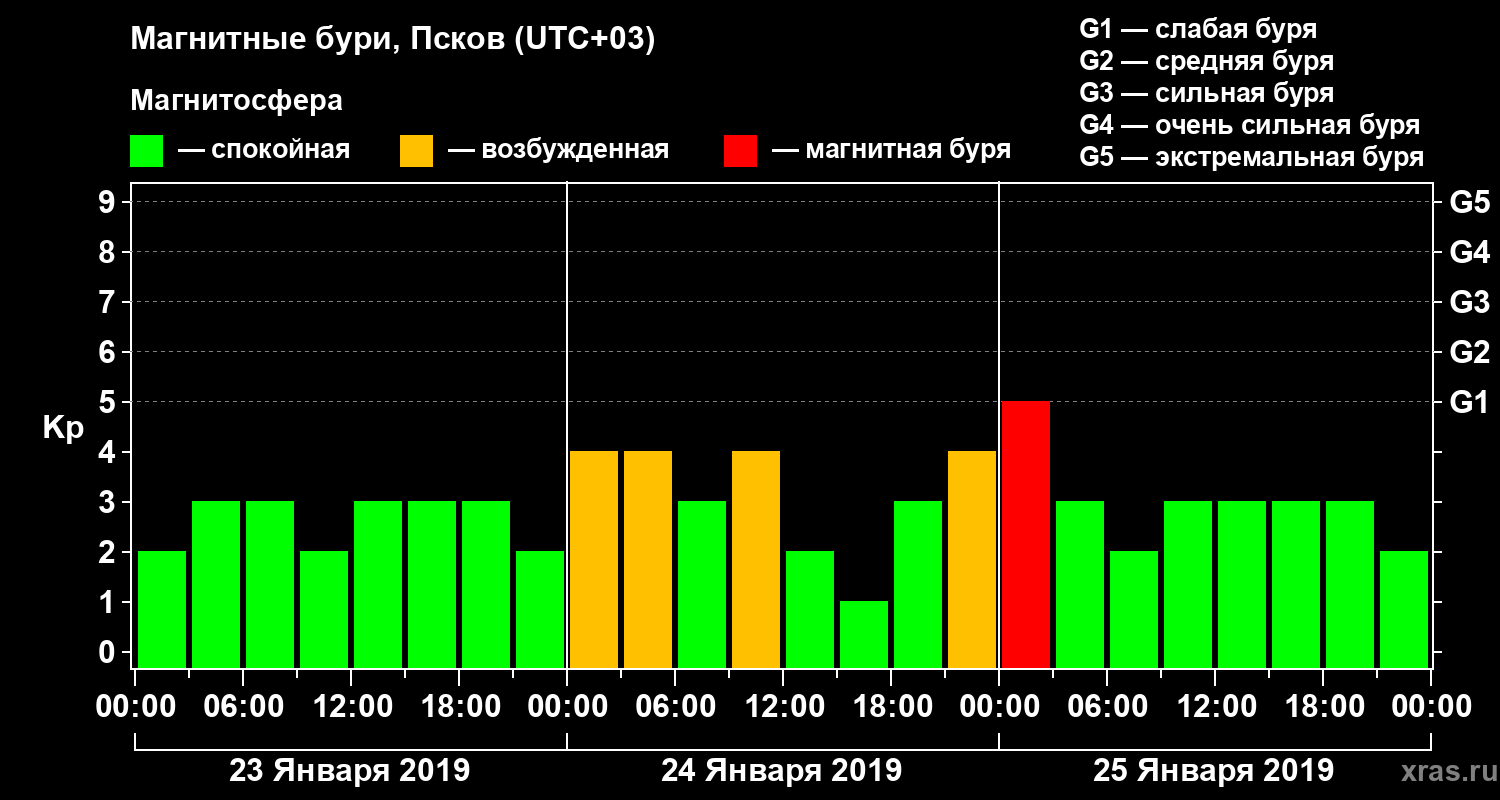The width and height of the screenshot is (1500, 800).
Task: Click the 'G1' label on the right axis
Action: [x=1469, y=402]
